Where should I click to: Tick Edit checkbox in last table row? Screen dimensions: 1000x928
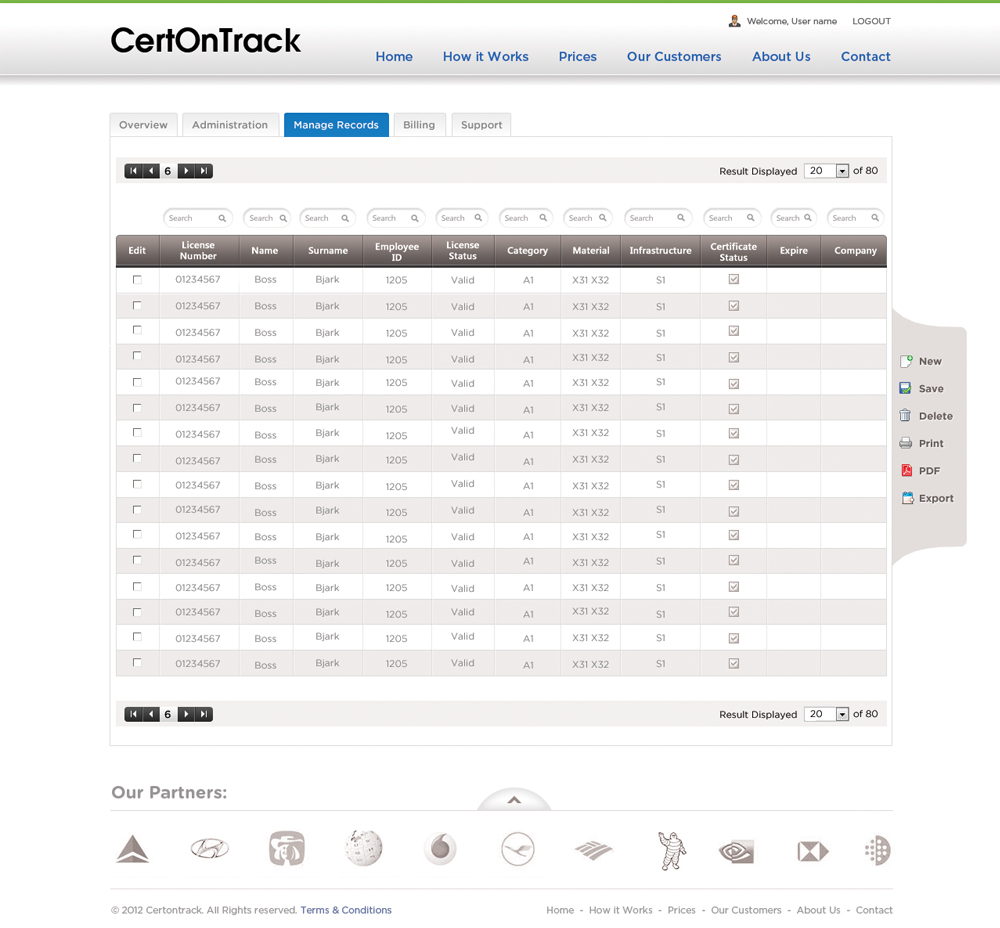tap(137, 662)
